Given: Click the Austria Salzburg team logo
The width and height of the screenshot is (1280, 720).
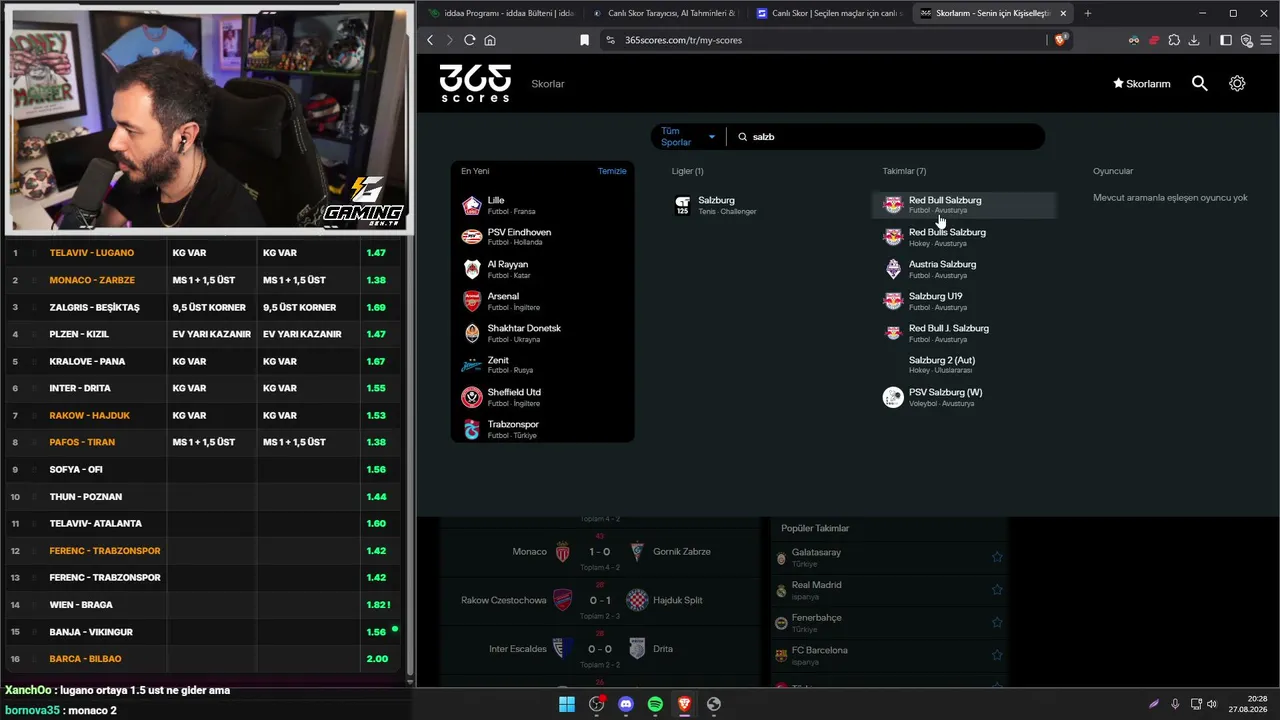Looking at the screenshot, I should (x=893, y=269).
